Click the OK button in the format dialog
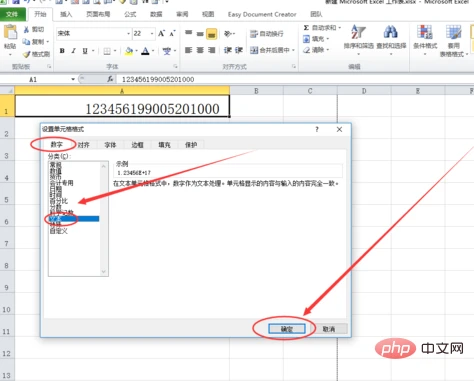This screenshot has height=381, width=474. point(287,329)
